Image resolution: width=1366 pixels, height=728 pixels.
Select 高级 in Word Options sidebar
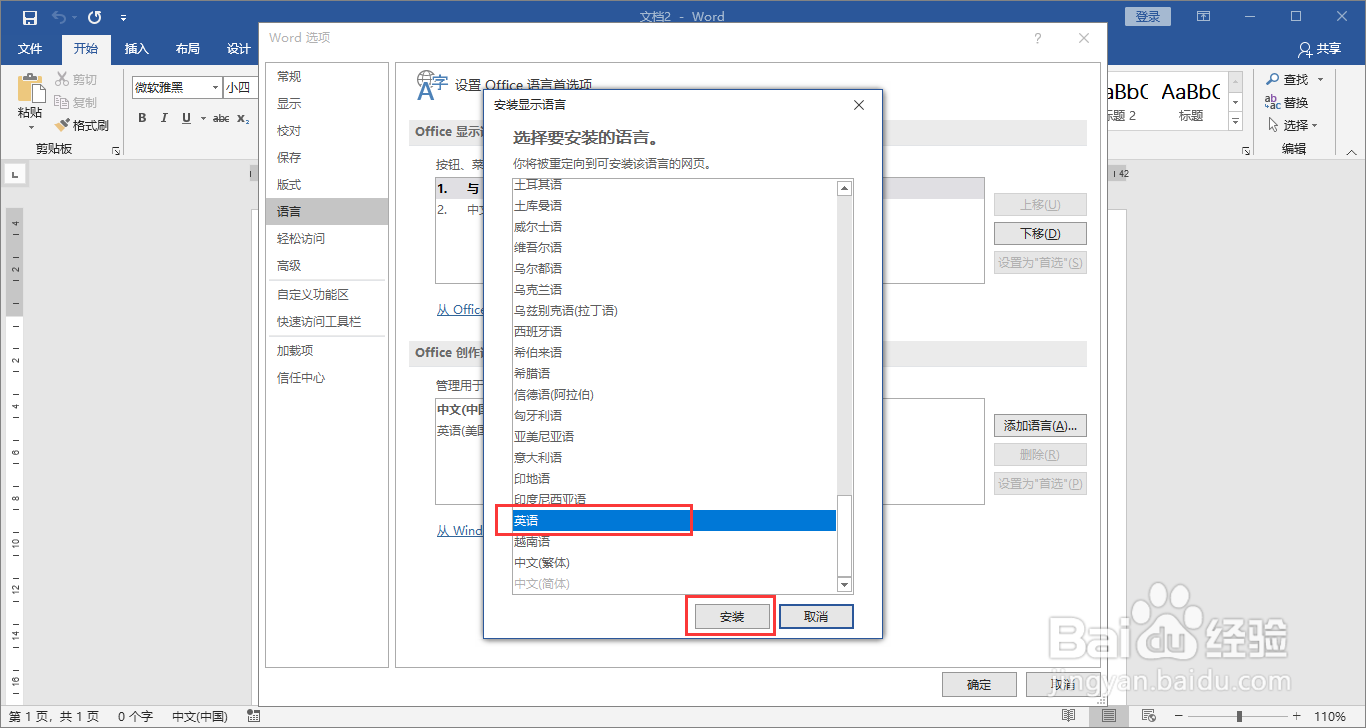327,265
